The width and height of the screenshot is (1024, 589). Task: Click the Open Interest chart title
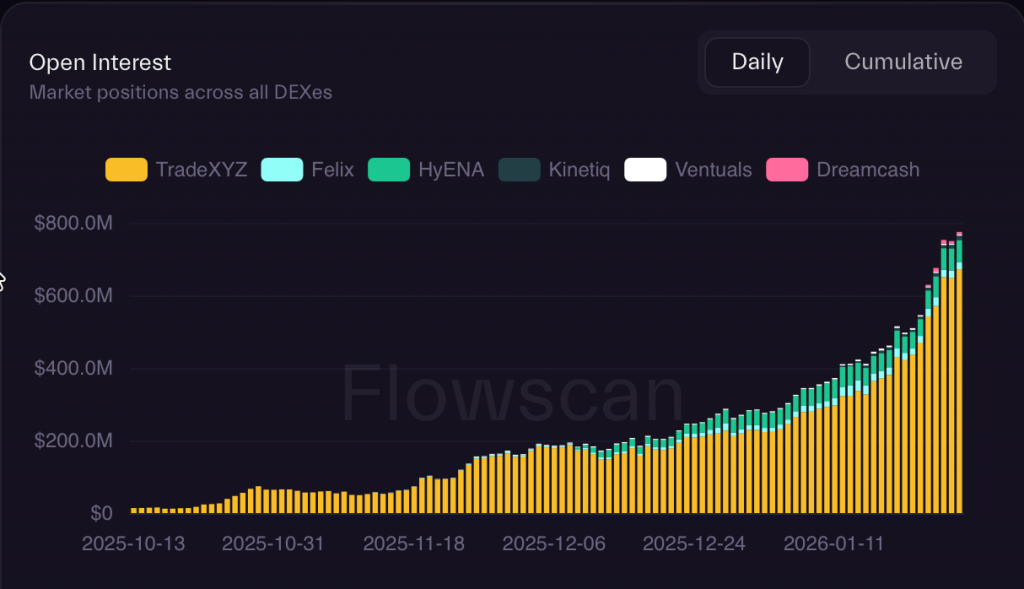click(x=100, y=62)
